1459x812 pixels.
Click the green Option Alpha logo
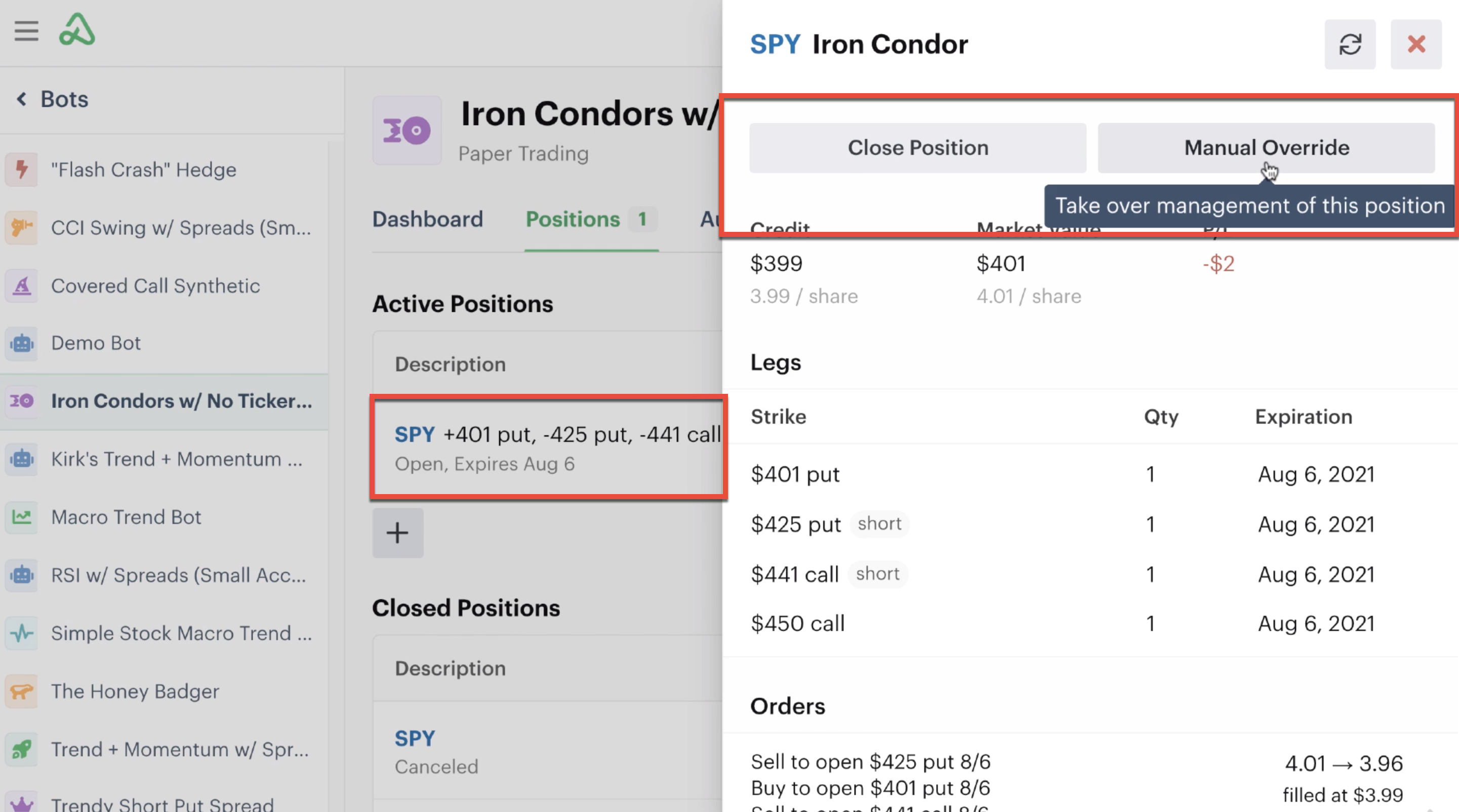pos(77,29)
